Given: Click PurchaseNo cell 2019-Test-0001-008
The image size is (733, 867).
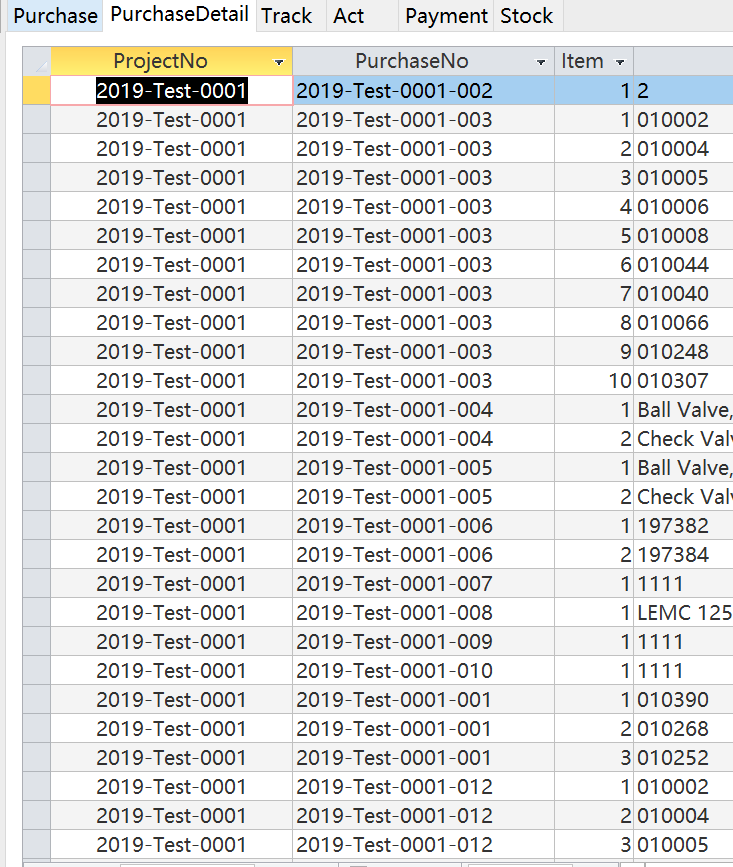Looking at the screenshot, I should [x=423, y=613].
